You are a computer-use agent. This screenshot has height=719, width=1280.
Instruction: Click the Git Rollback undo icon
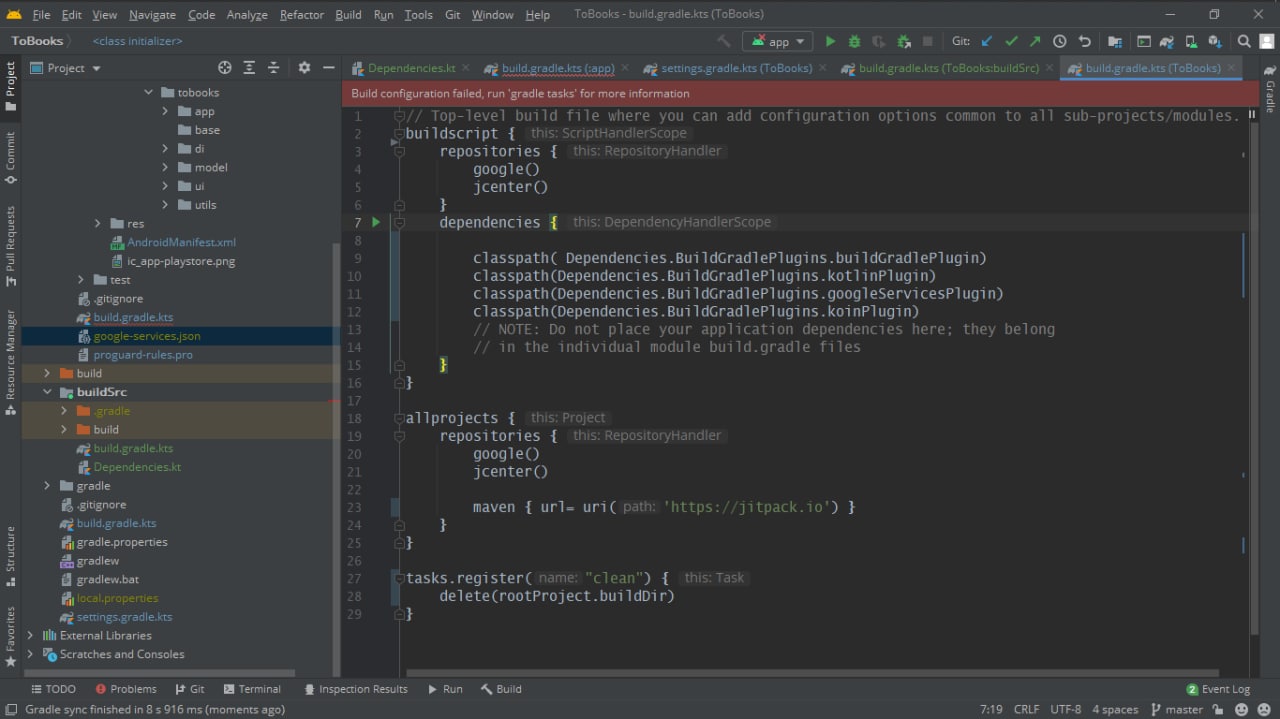(x=1084, y=41)
